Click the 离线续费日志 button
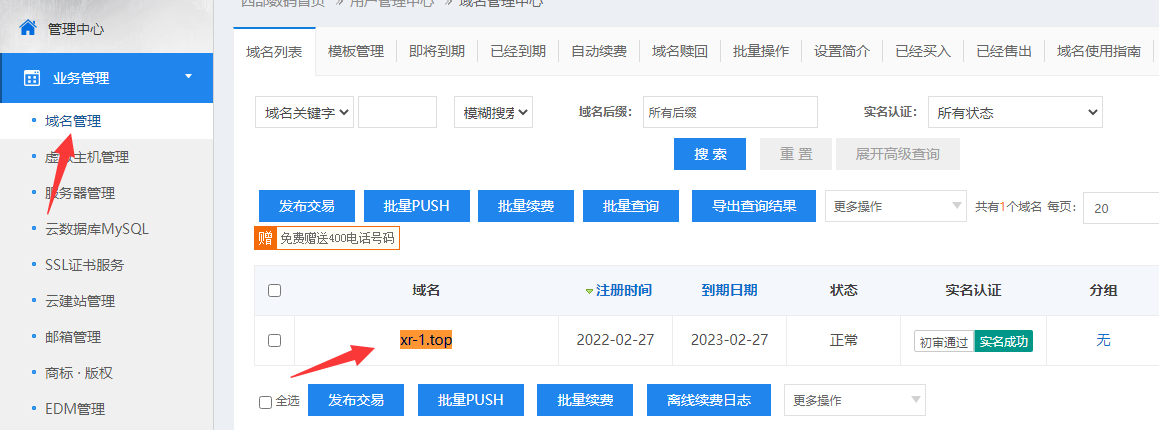 point(709,400)
